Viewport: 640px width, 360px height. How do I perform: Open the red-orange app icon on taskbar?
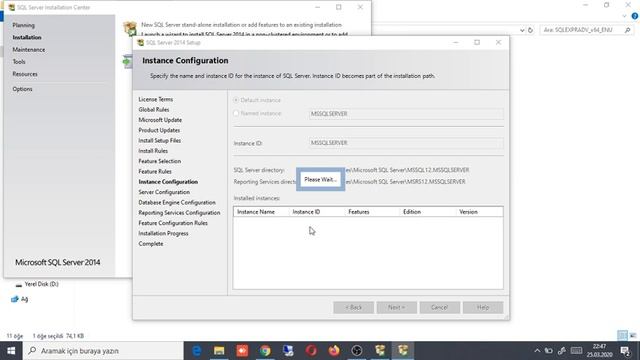point(242,351)
